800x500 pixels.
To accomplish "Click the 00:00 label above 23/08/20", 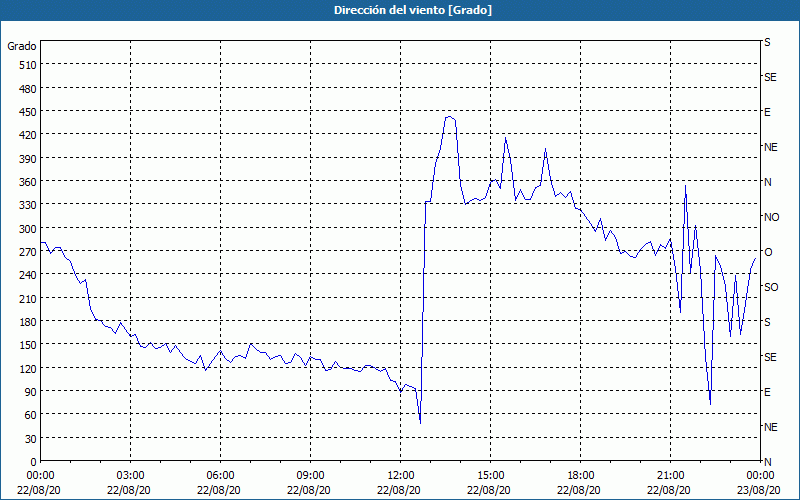I will pyautogui.click(x=760, y=476).
